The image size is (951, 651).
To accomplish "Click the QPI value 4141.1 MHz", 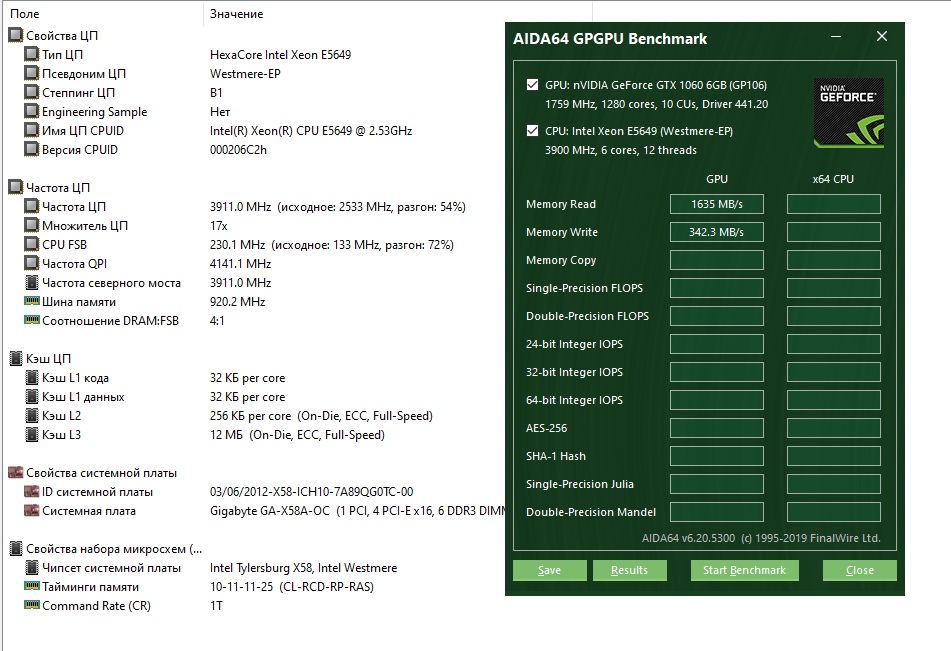I will pos(240,264).
